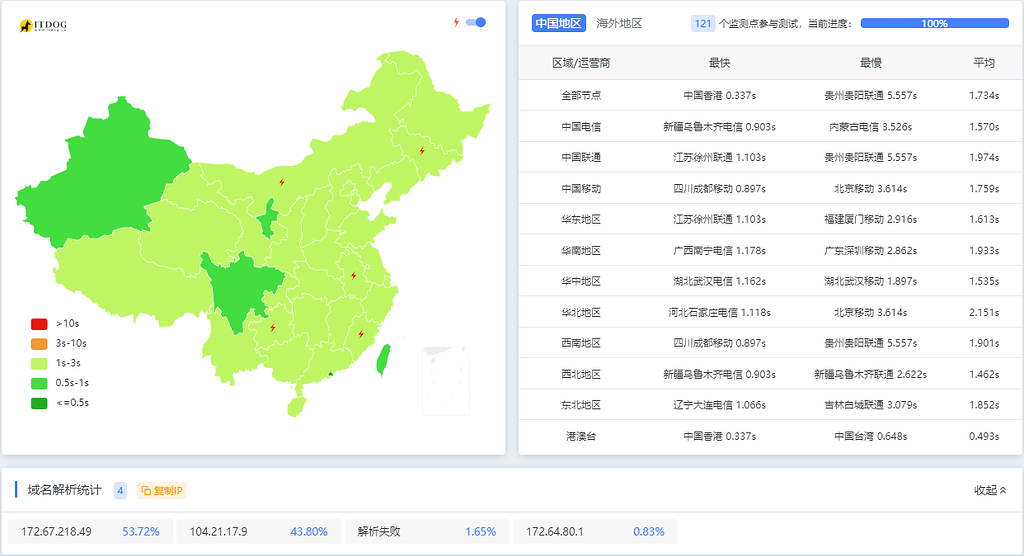Click lightning marker in Fujian
The image size is (1024, 556).
[x=361, y=334]
